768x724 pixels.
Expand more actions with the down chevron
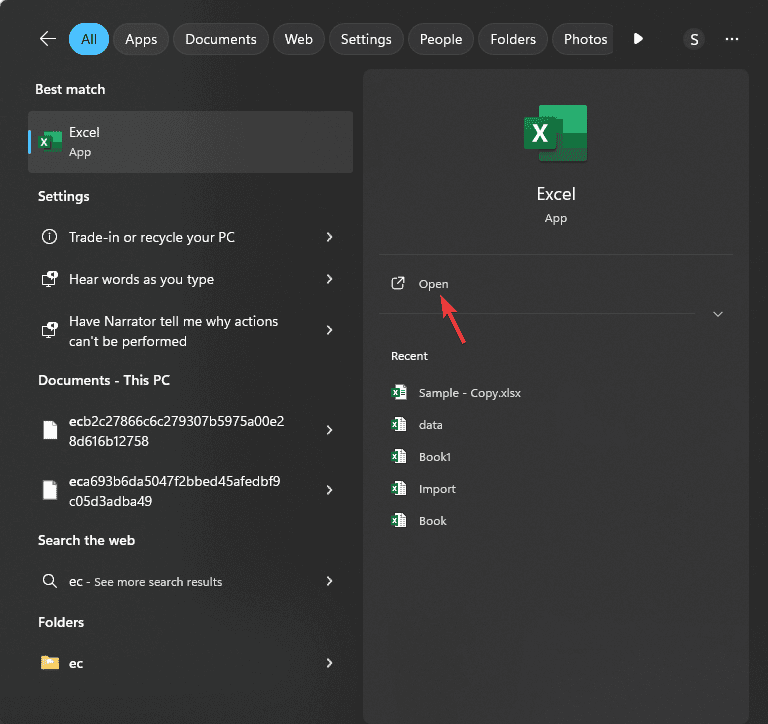717,314
